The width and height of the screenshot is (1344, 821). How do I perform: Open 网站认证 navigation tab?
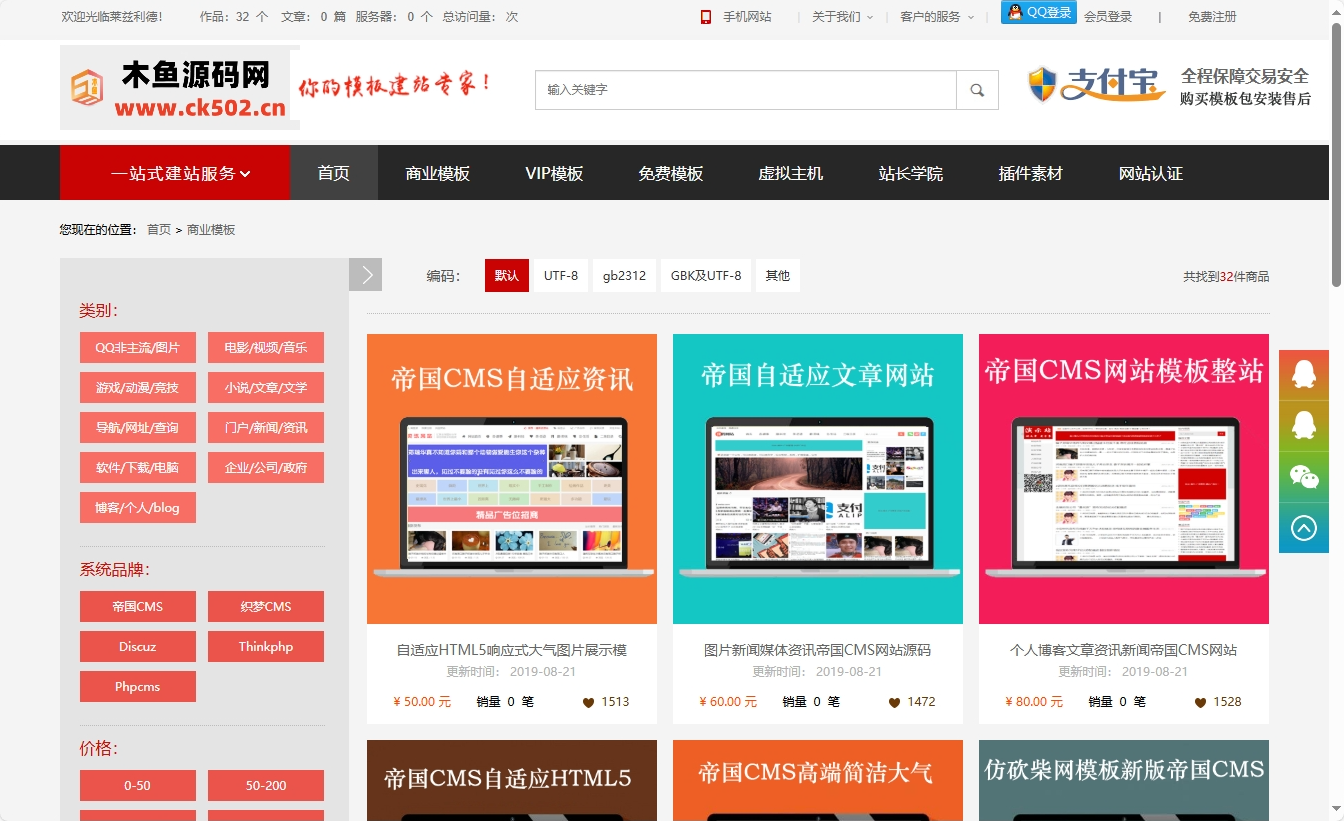pos(1151,173)
